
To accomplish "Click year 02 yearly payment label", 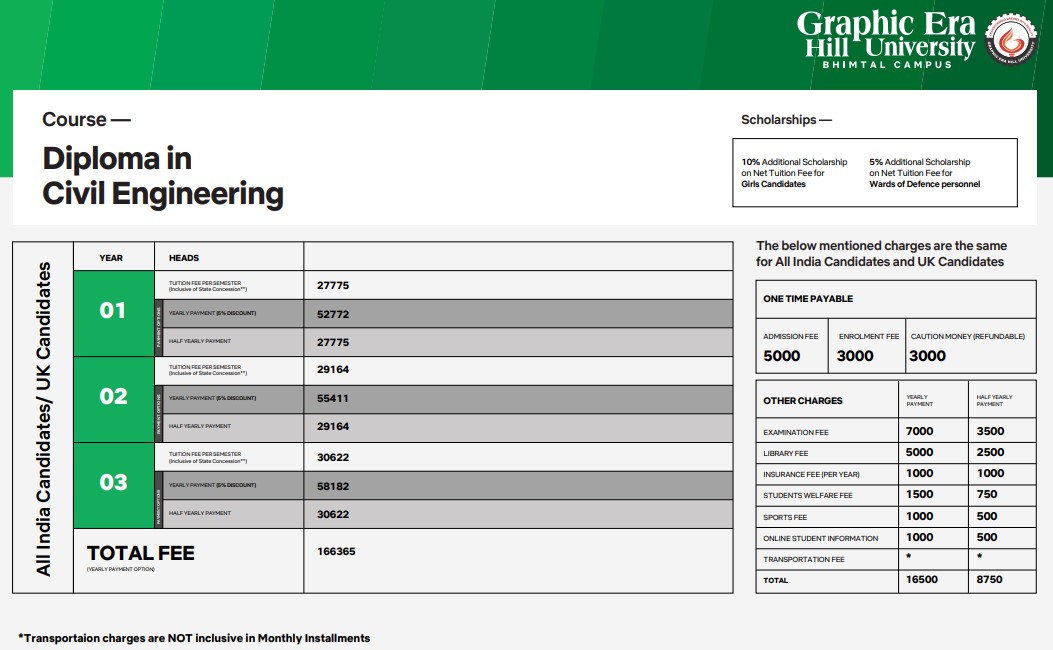I will 212,398.
